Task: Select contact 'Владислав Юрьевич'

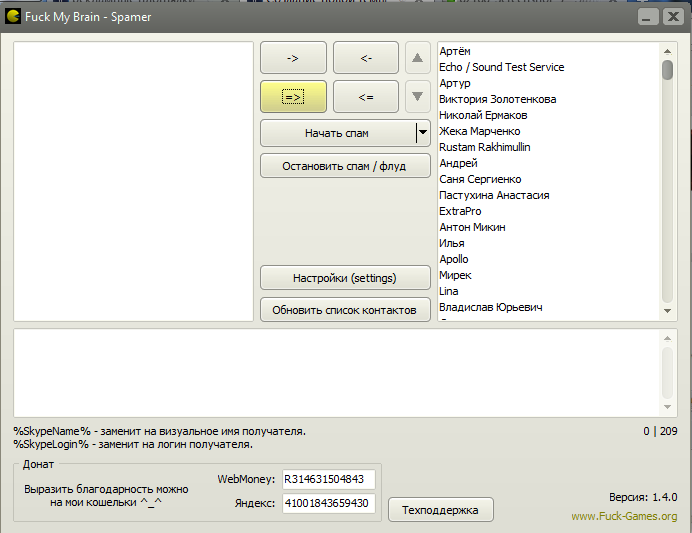Action: pos(490,307)
